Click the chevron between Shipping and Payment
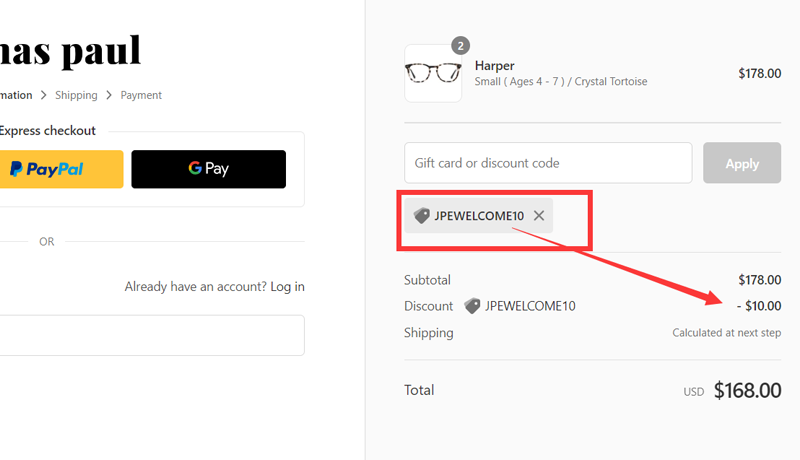 click(109, 95)
